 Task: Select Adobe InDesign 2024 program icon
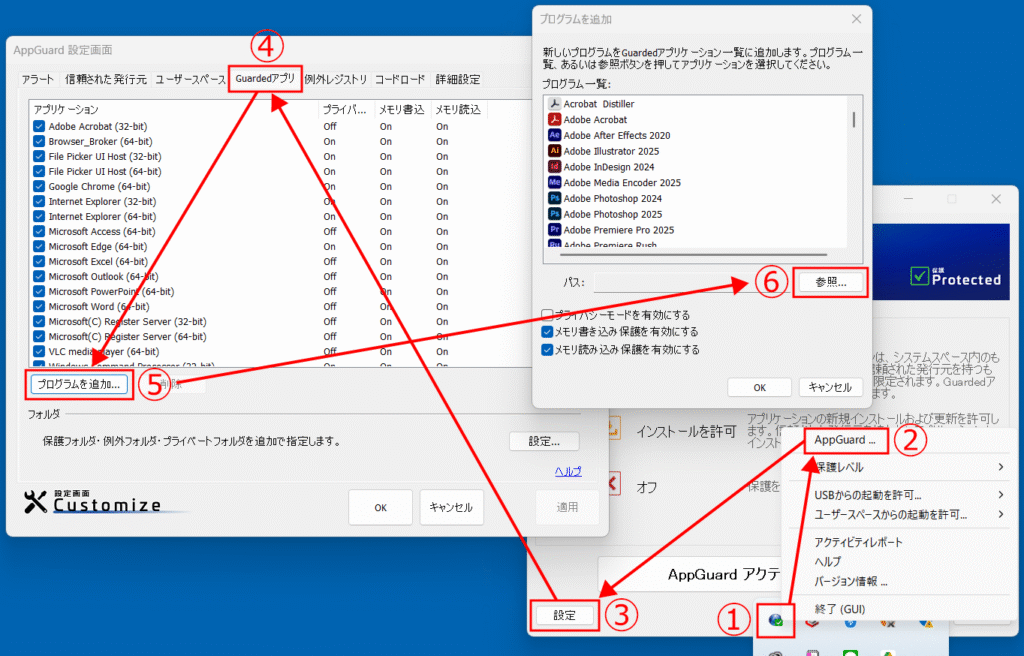(554, 167)
